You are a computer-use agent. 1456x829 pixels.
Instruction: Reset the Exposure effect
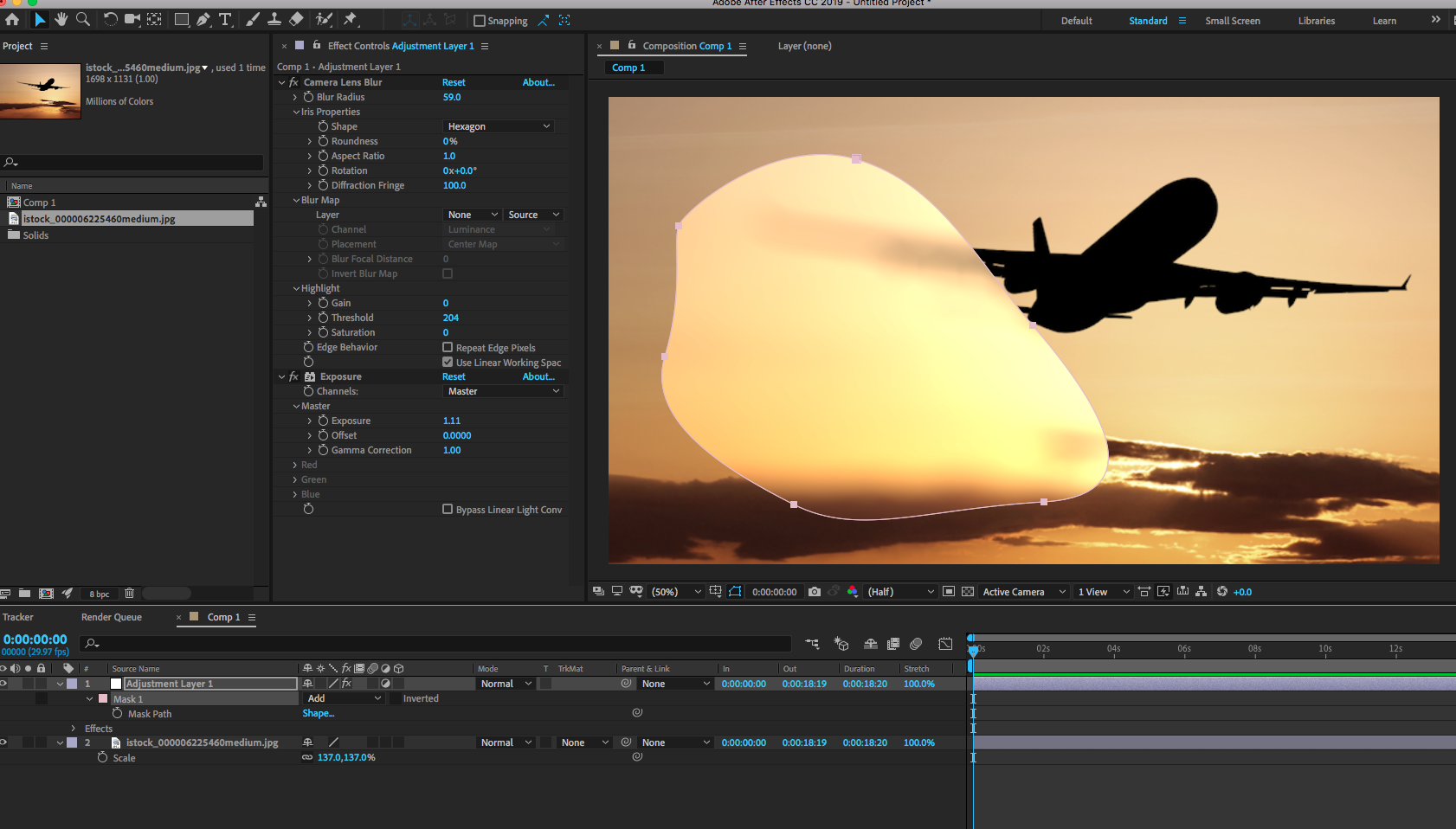[454, 377]
